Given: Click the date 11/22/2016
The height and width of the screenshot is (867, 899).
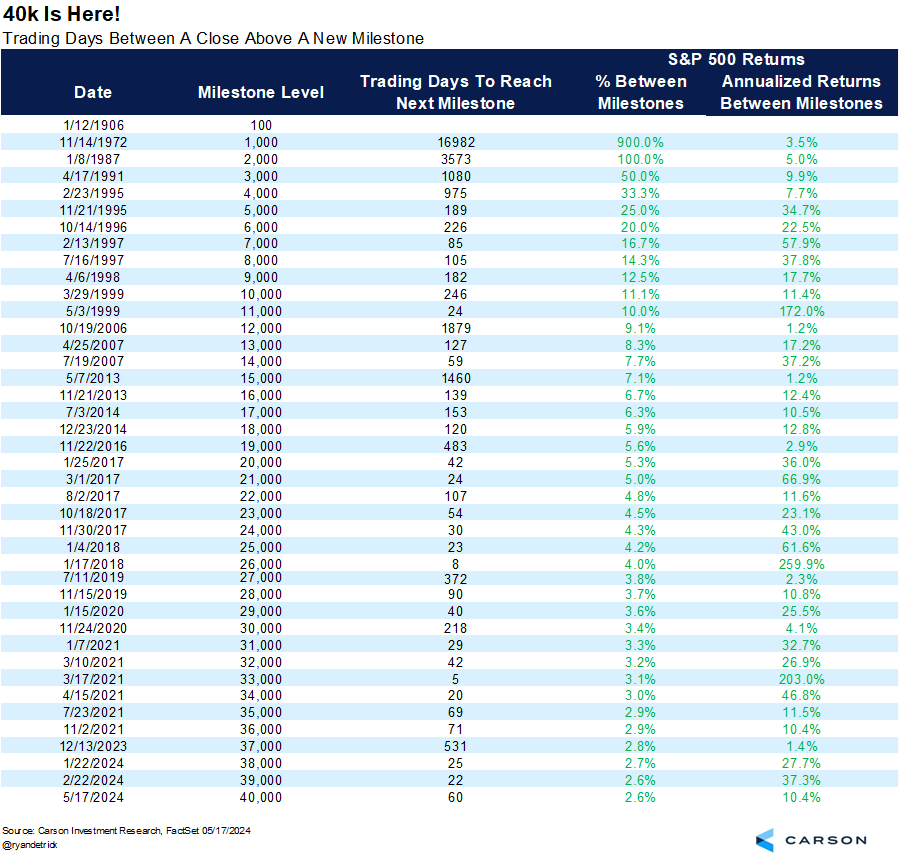Looking at the screenshot, I should [93, 446].
